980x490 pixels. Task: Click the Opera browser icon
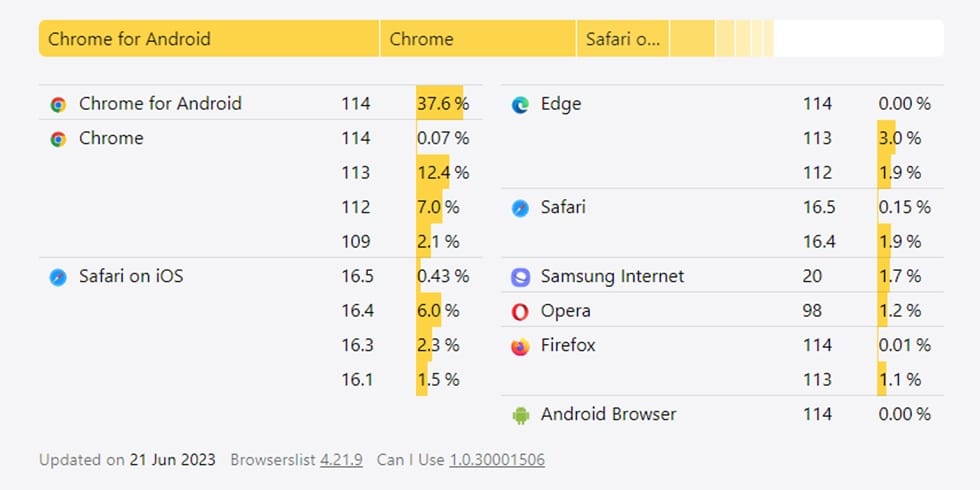[520, 311]
